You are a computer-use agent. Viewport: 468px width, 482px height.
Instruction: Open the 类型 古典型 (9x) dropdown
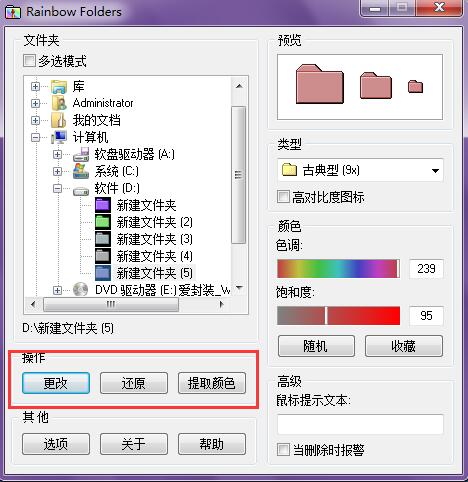click(360, 170)
